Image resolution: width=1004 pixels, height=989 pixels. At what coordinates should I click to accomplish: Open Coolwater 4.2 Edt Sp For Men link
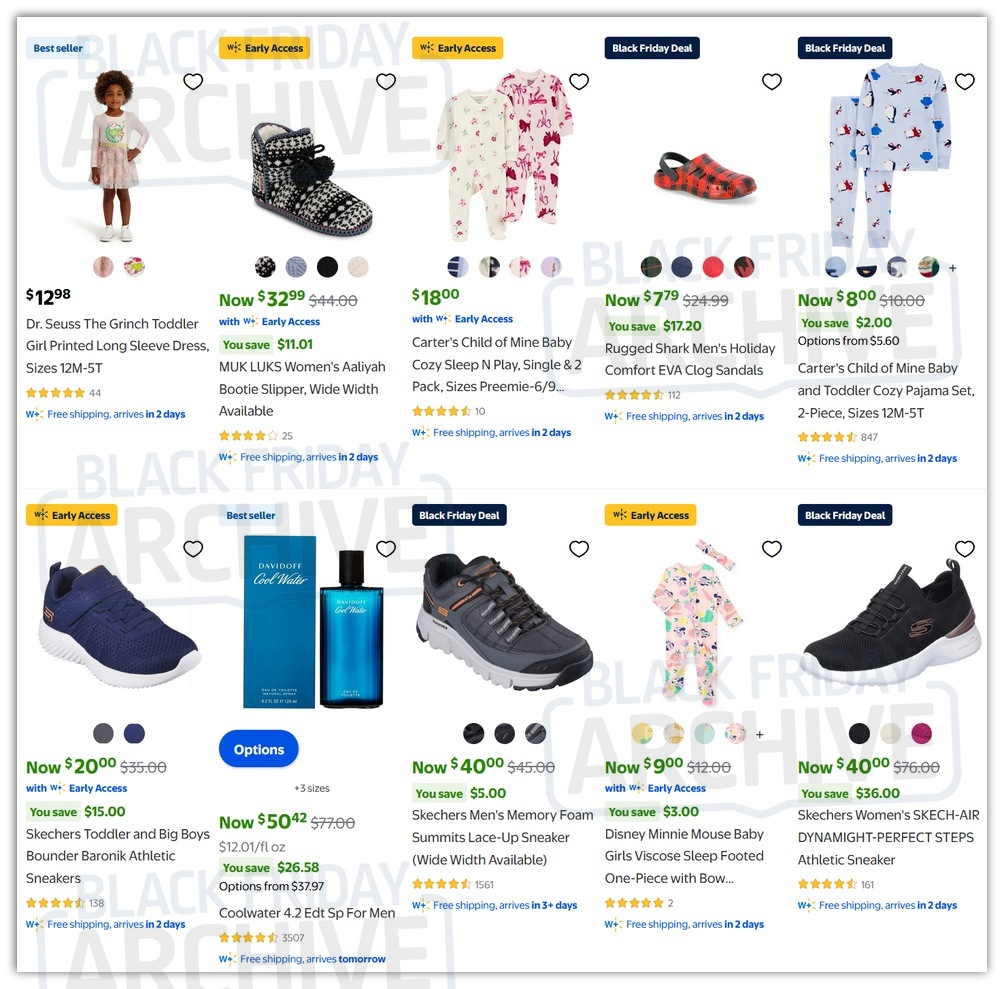(307, 913)
